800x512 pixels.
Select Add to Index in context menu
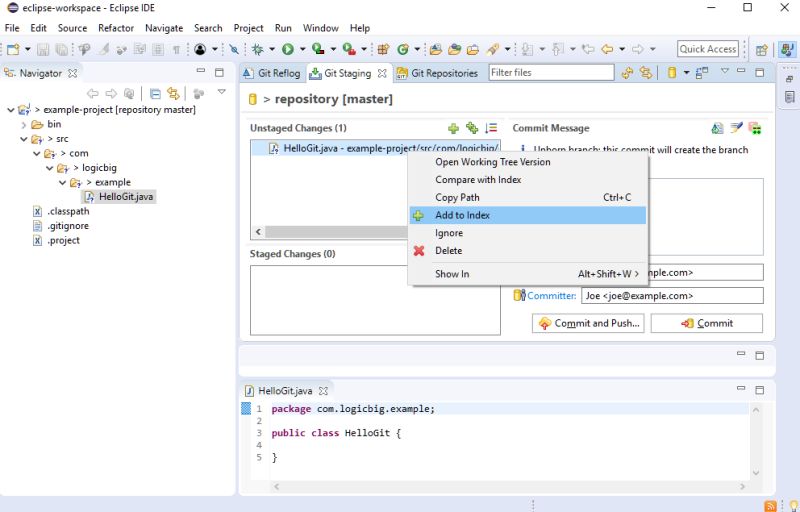point(528,215)
